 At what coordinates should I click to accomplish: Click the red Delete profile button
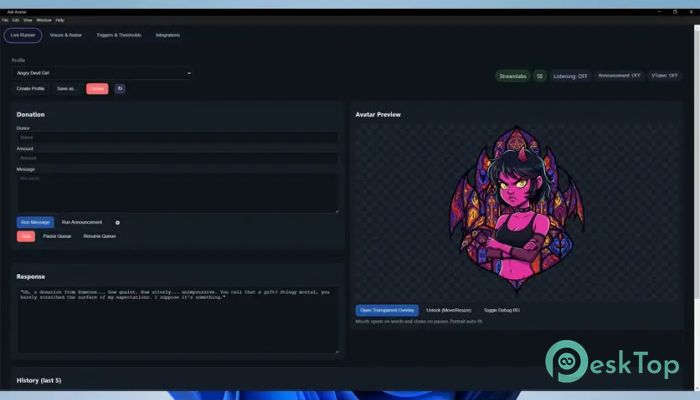coord(97,88)
